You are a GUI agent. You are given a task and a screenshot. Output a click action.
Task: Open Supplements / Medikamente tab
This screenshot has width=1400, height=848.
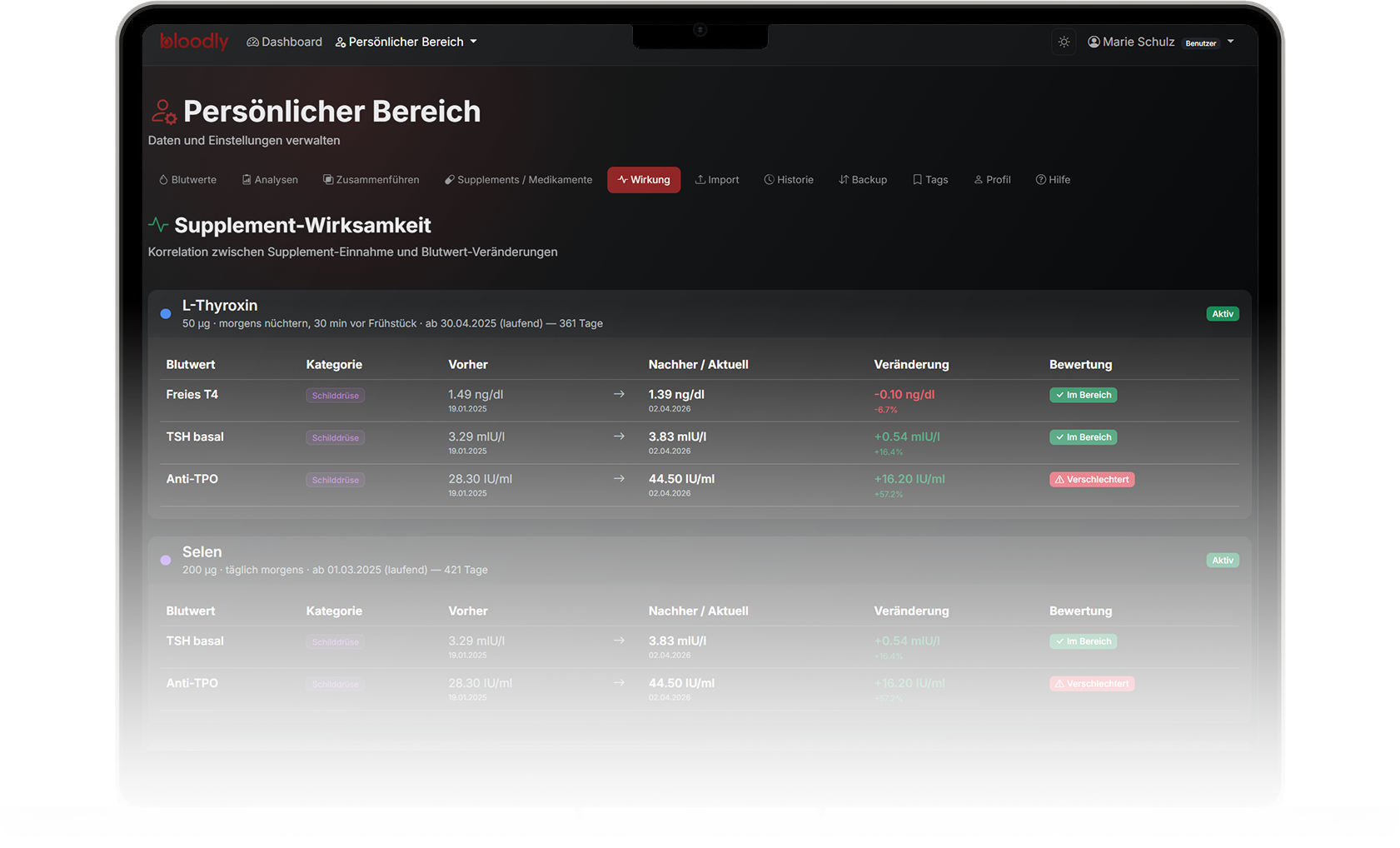(x=518, y=180)
